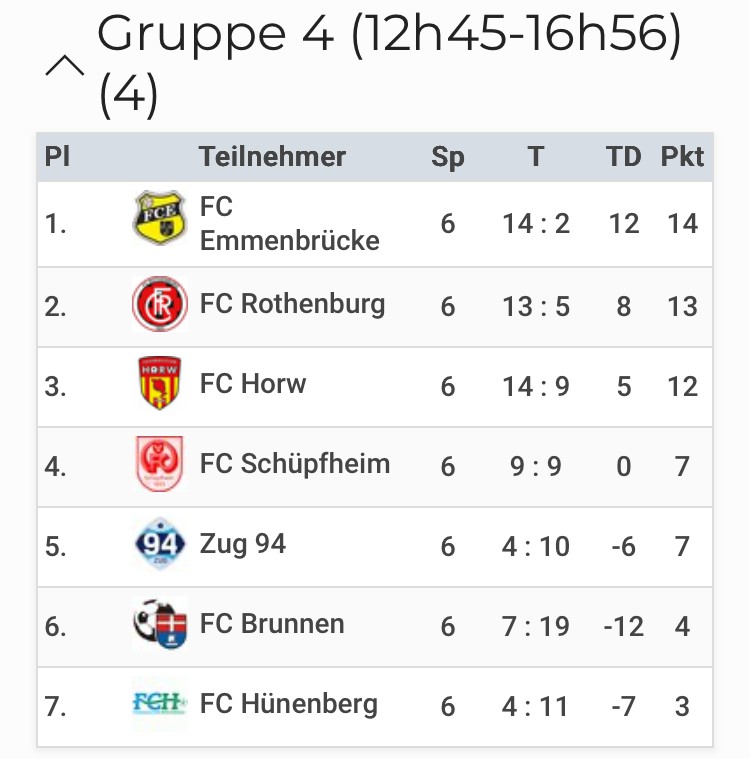This screenshot has width=750, height=759.
Task: Click the FC Schüpfheim club logo
Action: click(x=160, y=464)
